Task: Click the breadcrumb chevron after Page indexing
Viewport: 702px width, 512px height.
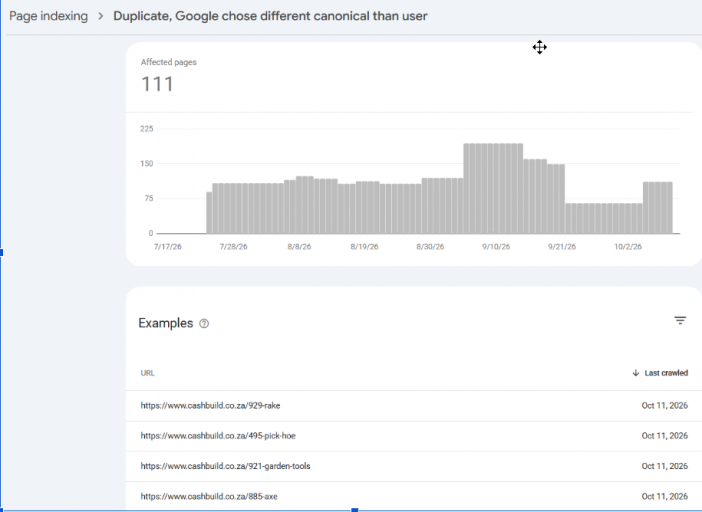Action: (x=101, y=16)
